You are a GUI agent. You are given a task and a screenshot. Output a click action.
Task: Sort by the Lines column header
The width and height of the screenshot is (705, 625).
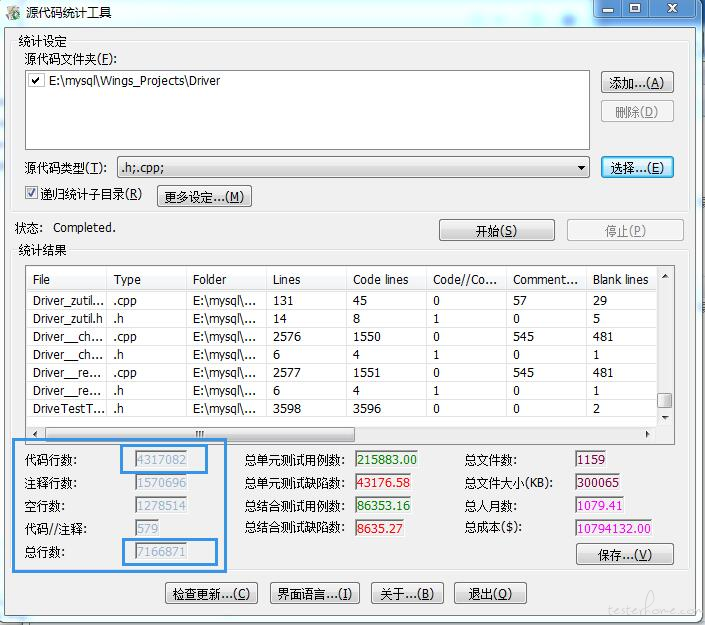(307, 279)
